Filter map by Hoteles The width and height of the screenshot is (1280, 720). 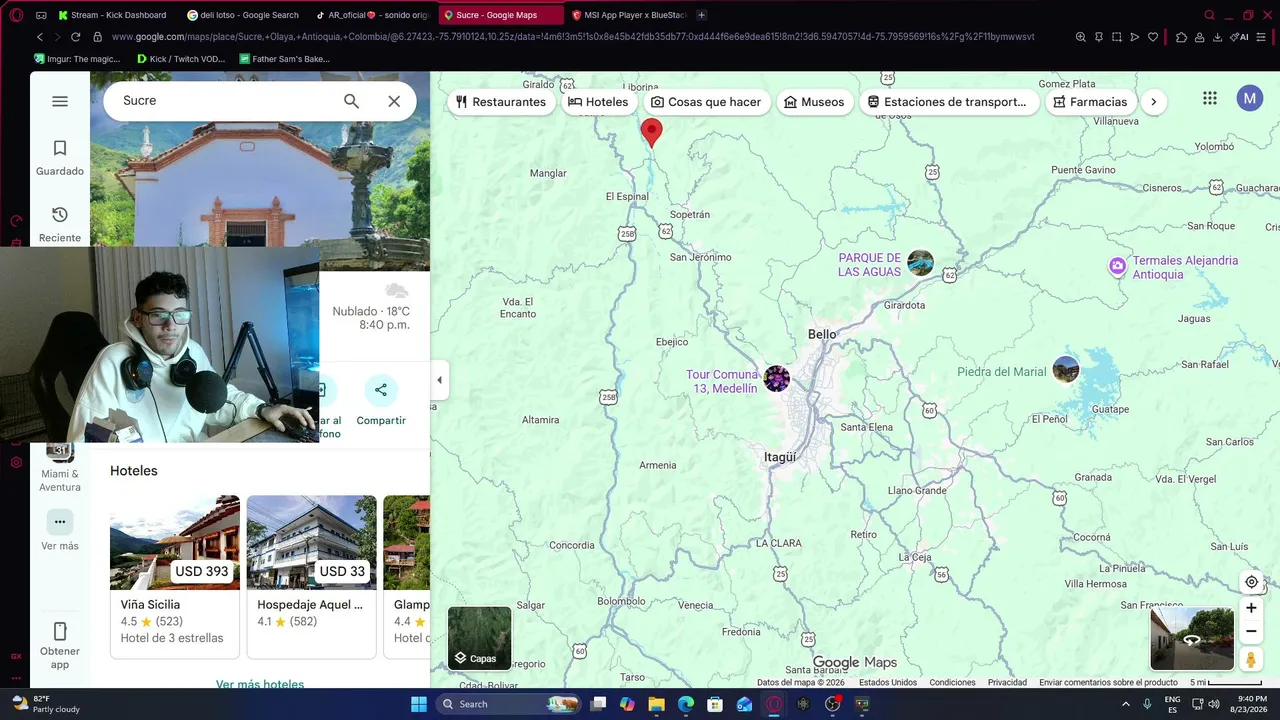(598, 102)
